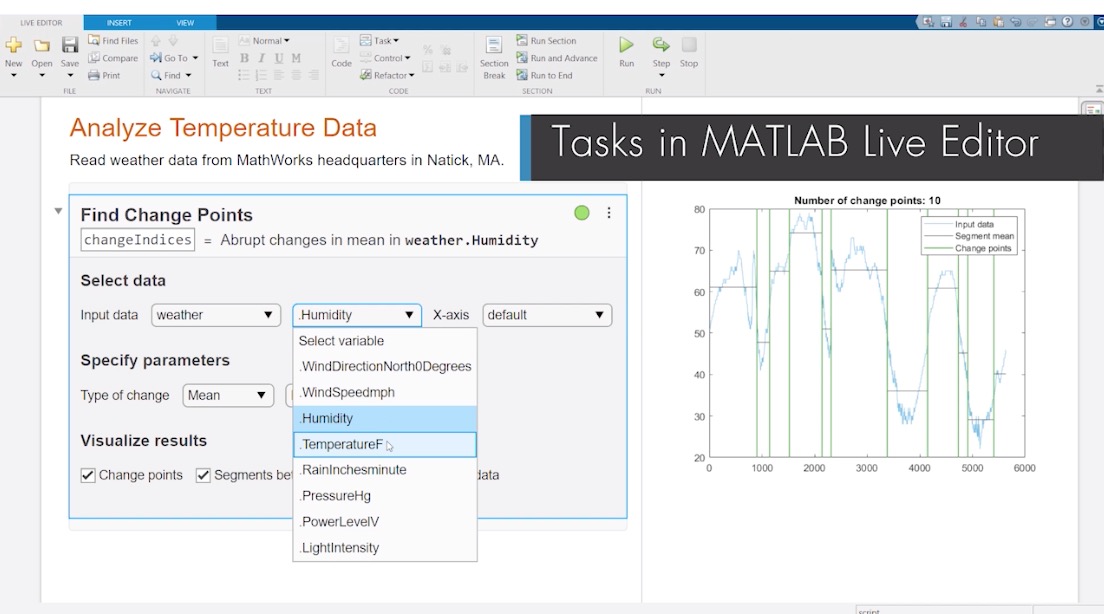Collapse the Find Change Points task section
This screenshot has height=614, width=1104.
point(58,211)
